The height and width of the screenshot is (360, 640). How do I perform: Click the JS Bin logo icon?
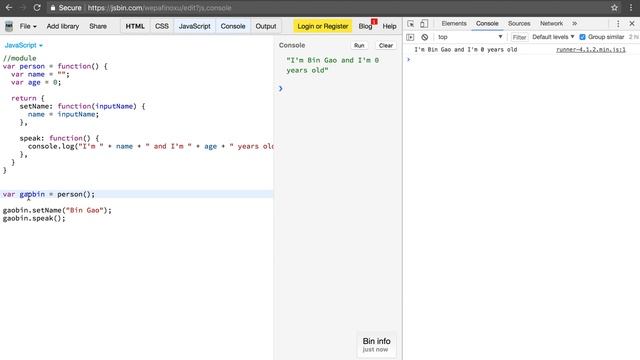pyautogui.click(x=9, y=26)
